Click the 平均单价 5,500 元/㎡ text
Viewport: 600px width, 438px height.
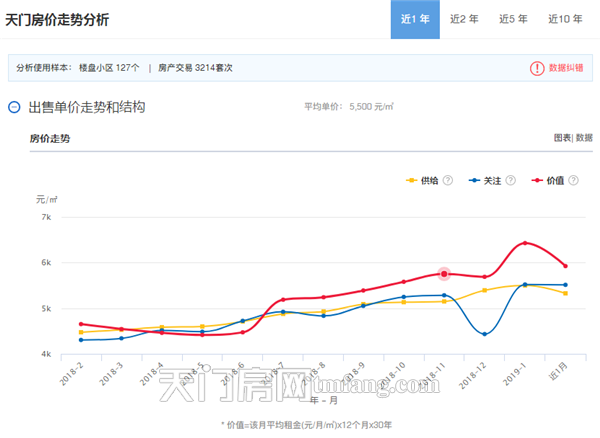349,107
